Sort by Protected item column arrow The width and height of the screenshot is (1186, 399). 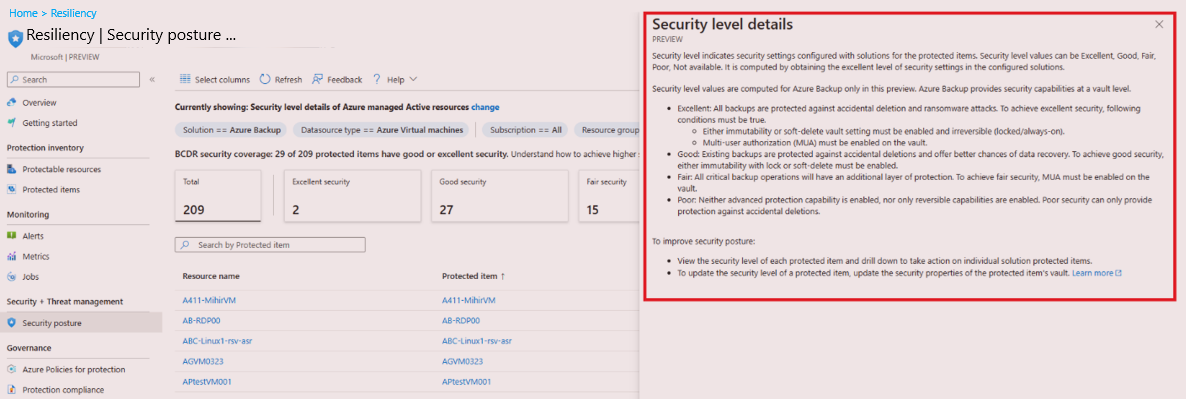coord(503,277)
